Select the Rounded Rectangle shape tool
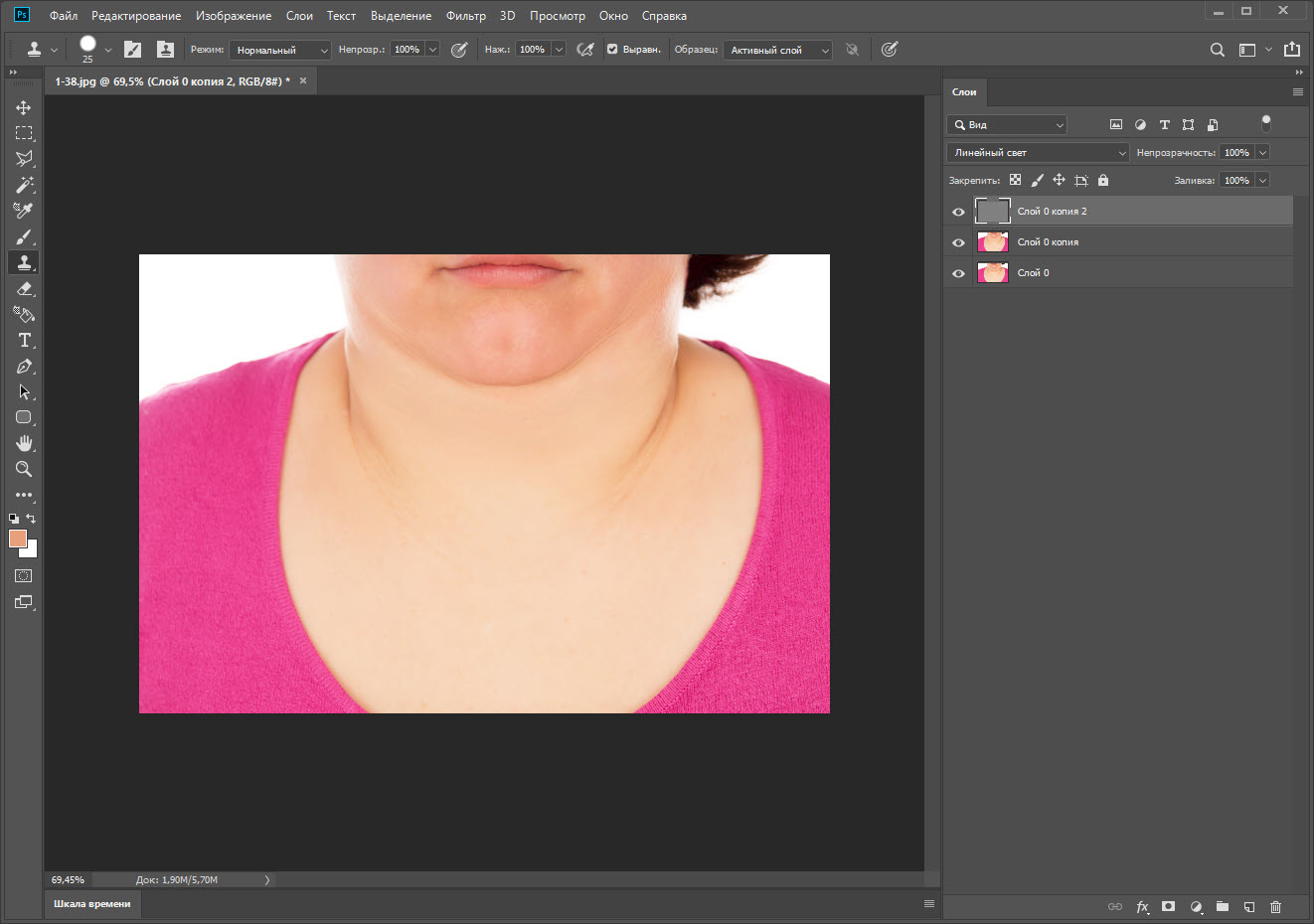Screen dimensions: 1314x924 click(24, 417)
